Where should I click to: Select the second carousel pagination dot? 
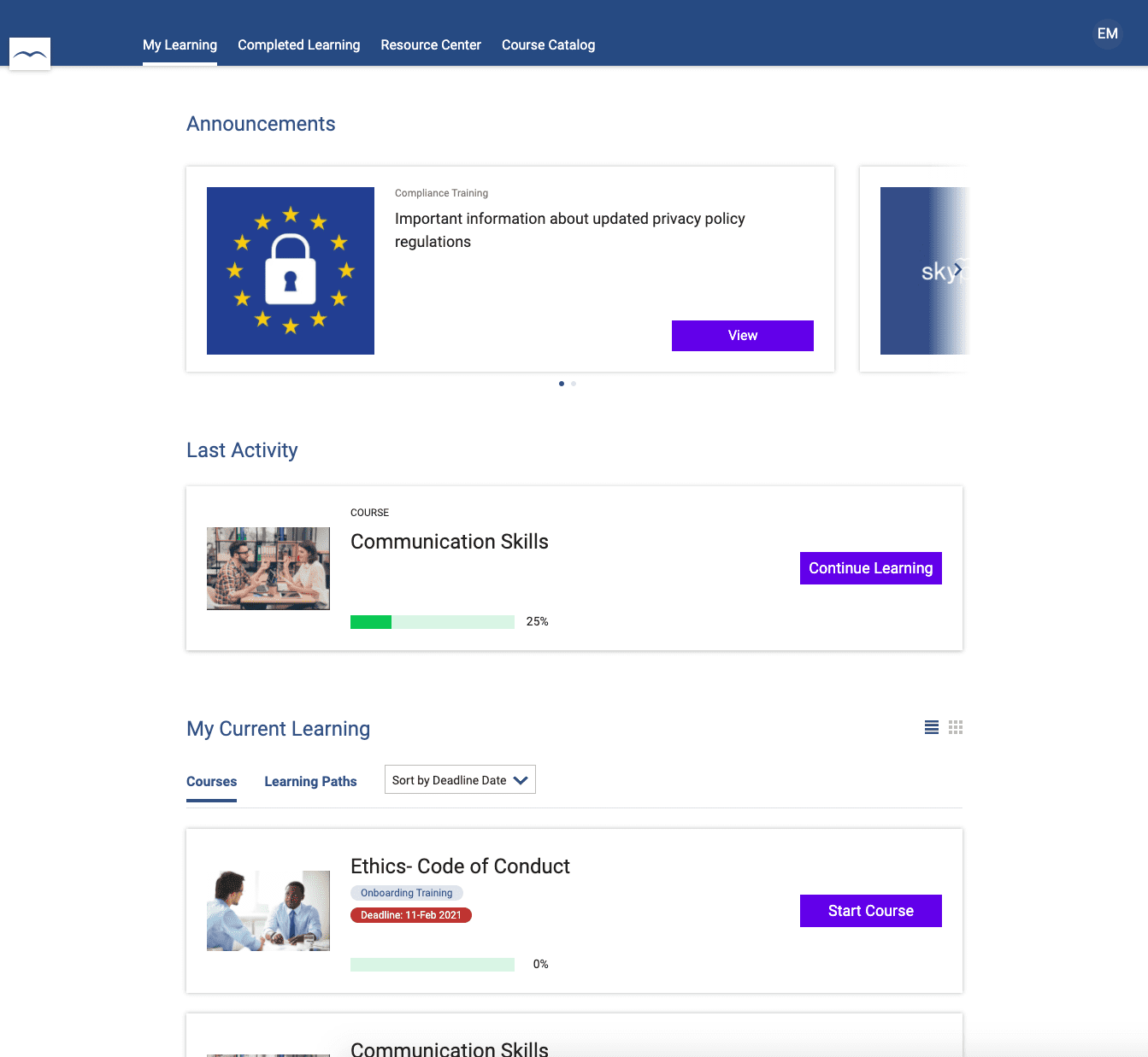tap(574, 384)
